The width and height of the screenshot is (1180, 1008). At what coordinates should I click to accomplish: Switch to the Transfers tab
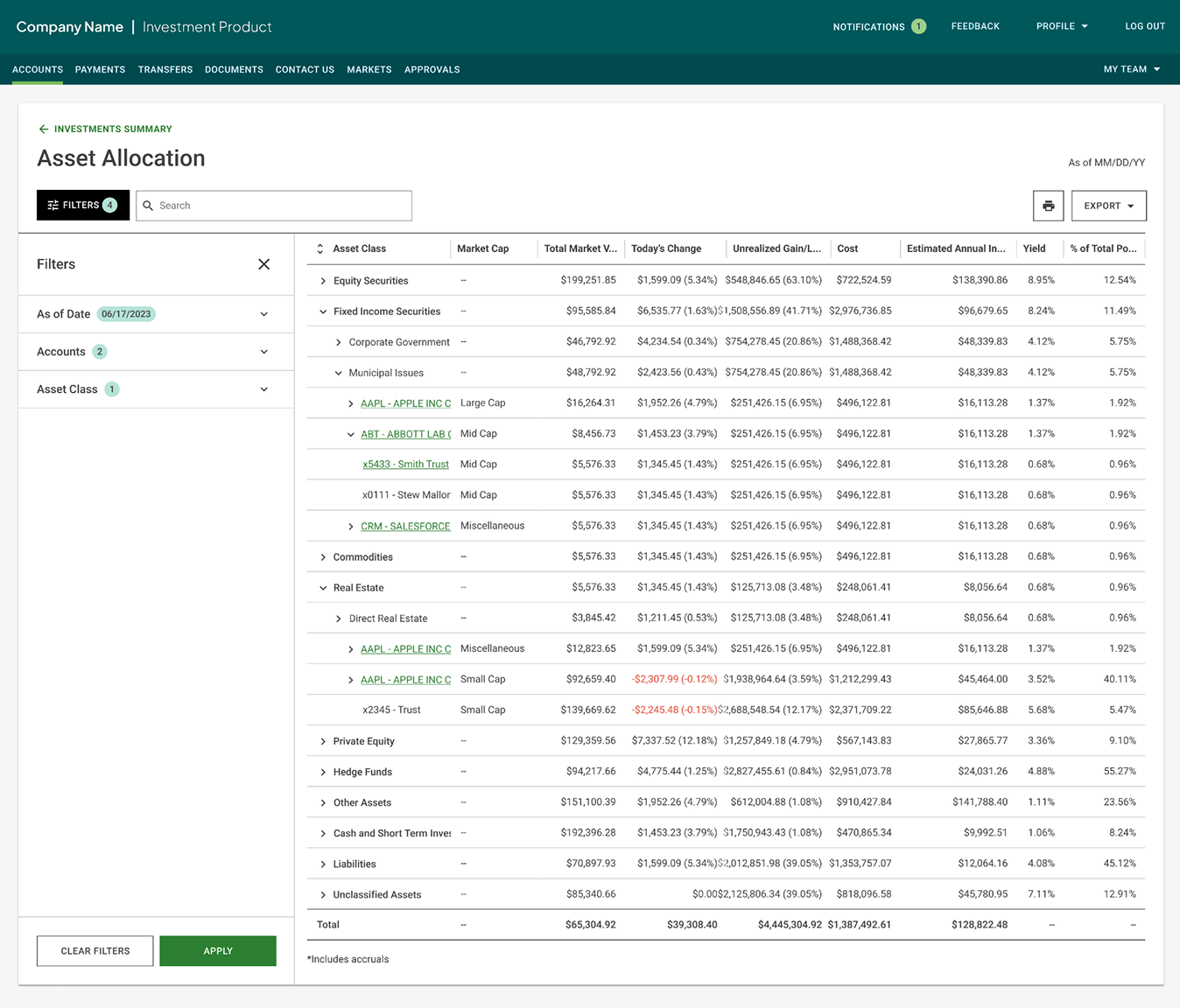click(165, 69)
